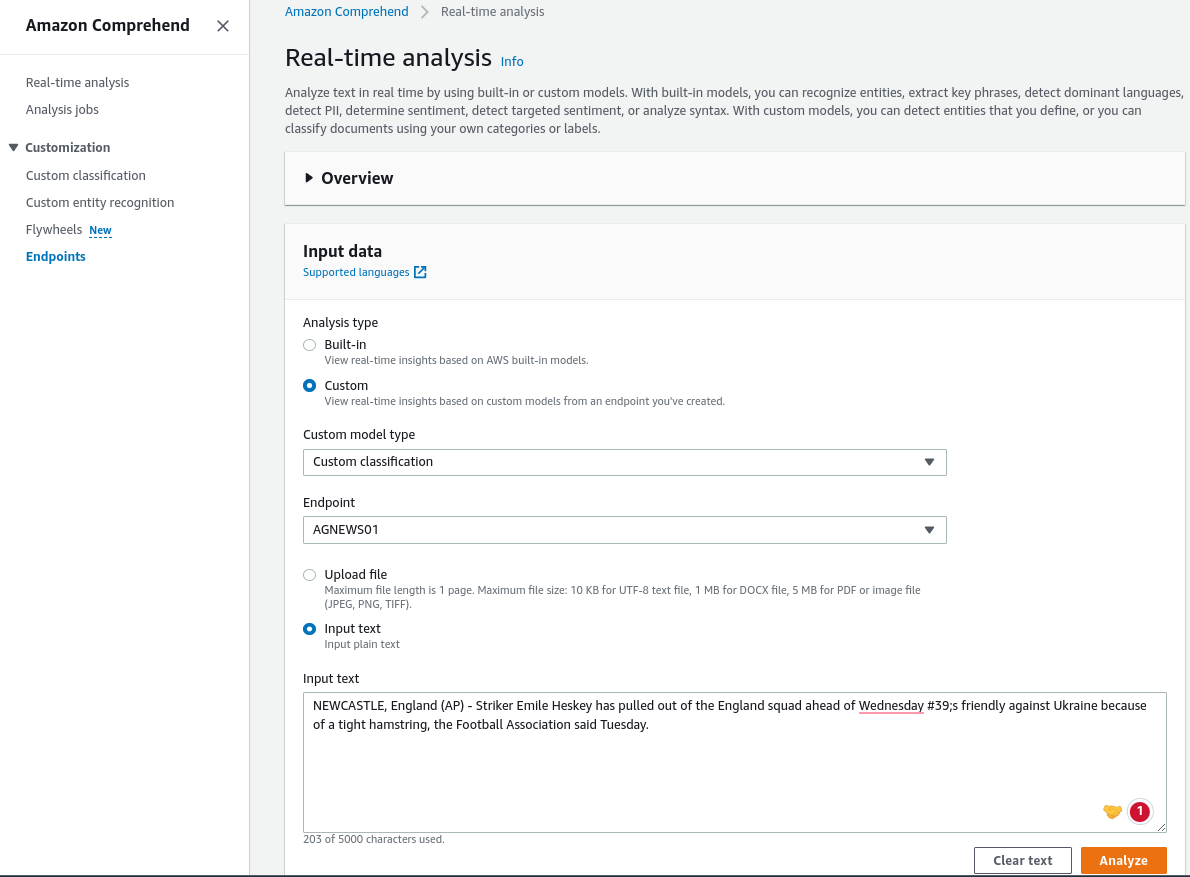Open the Endpoint AGNEWS01 dropdown
This screenshot has width=1190, height=877.
click(625, 530)
